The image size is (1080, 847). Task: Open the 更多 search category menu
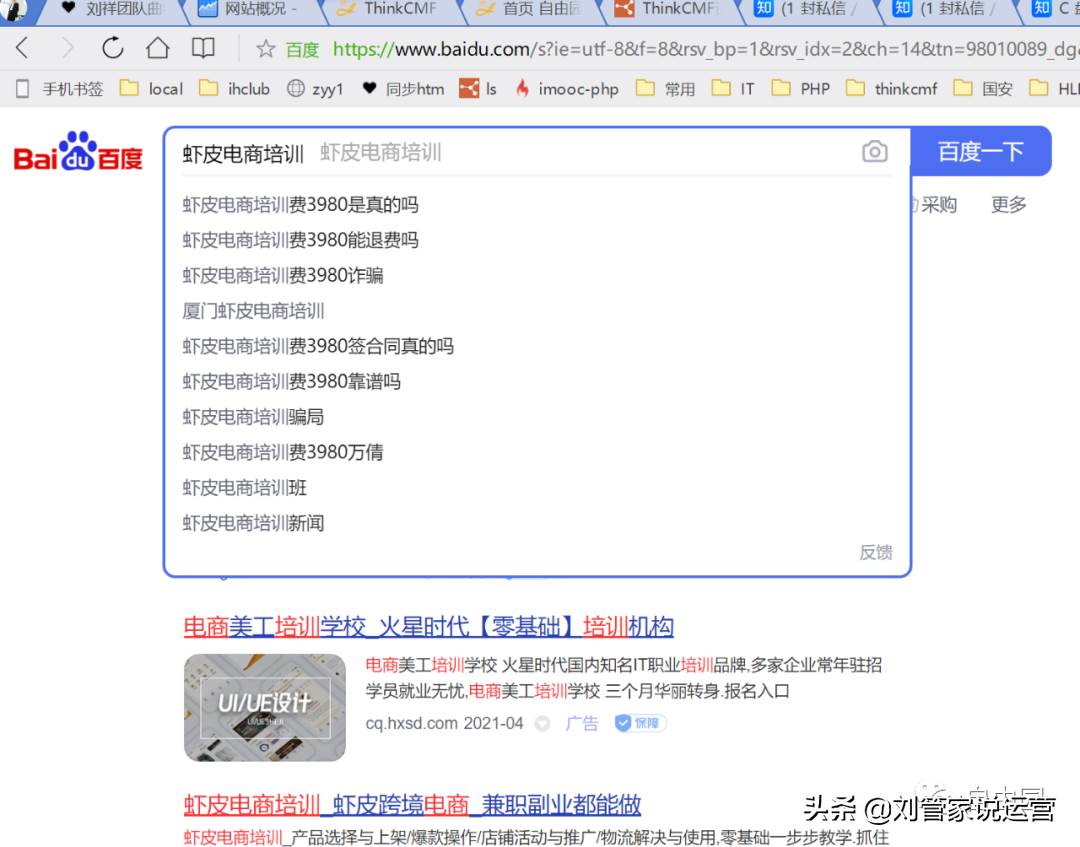(1008, 205)
